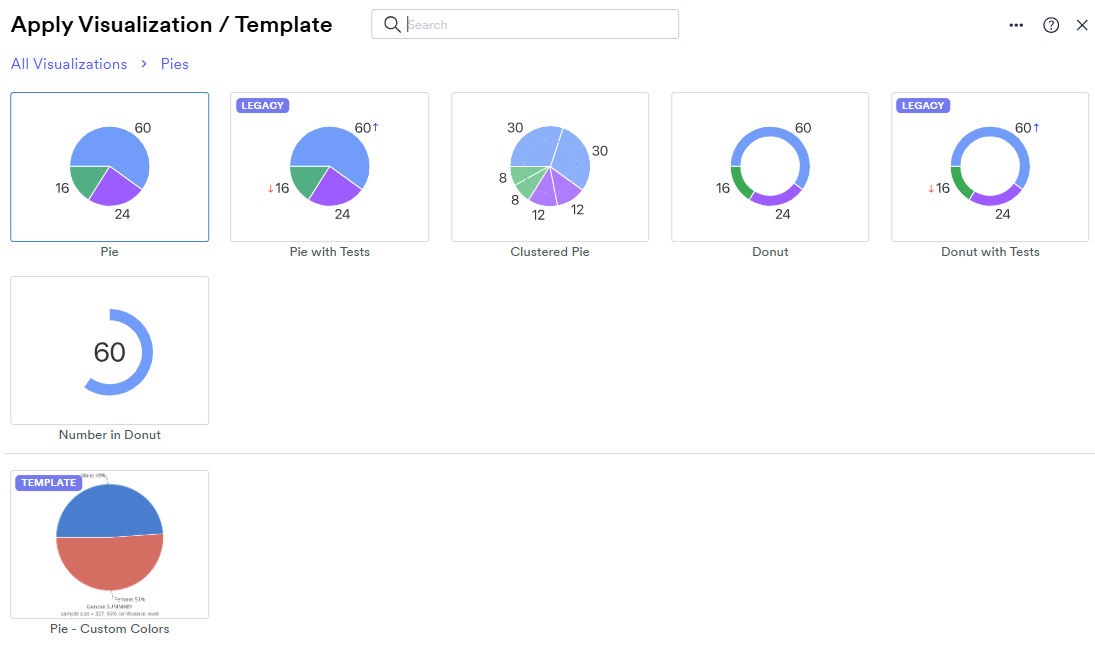
Task: Click the TEMPLATE badge on custom colors pie
Action: coord(48,483)
